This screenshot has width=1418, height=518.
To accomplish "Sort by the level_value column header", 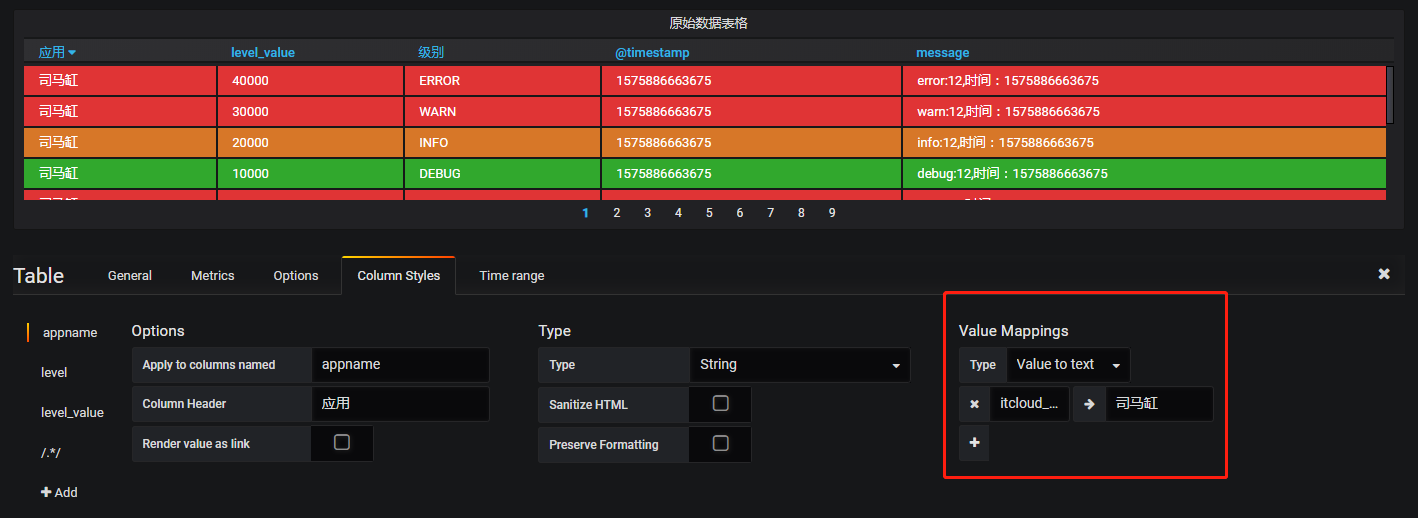I will [x=263, y=52].
